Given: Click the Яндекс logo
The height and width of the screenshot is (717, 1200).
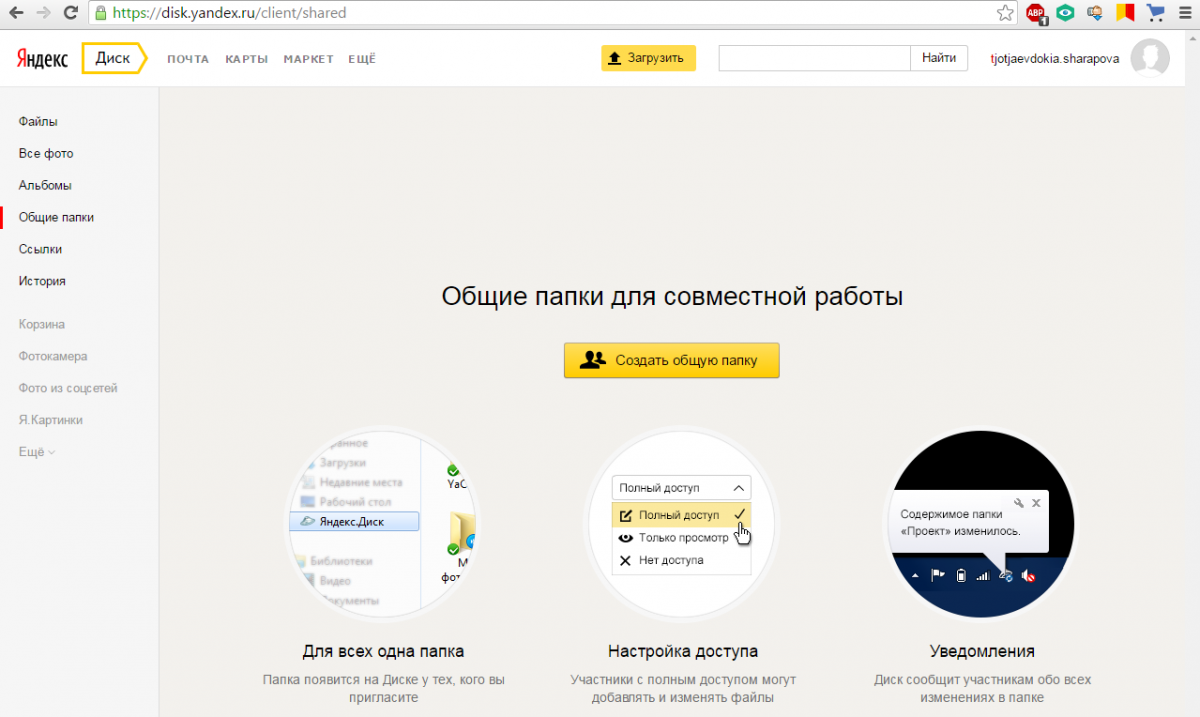Looking at the screenshot, I should tap(42, 59).
